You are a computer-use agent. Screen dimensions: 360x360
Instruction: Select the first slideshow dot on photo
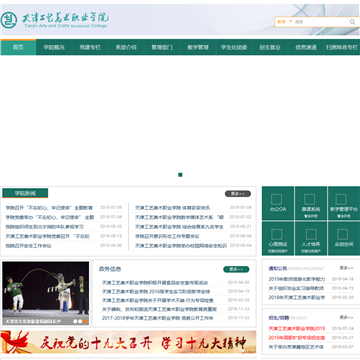click(x=75, y=321)
